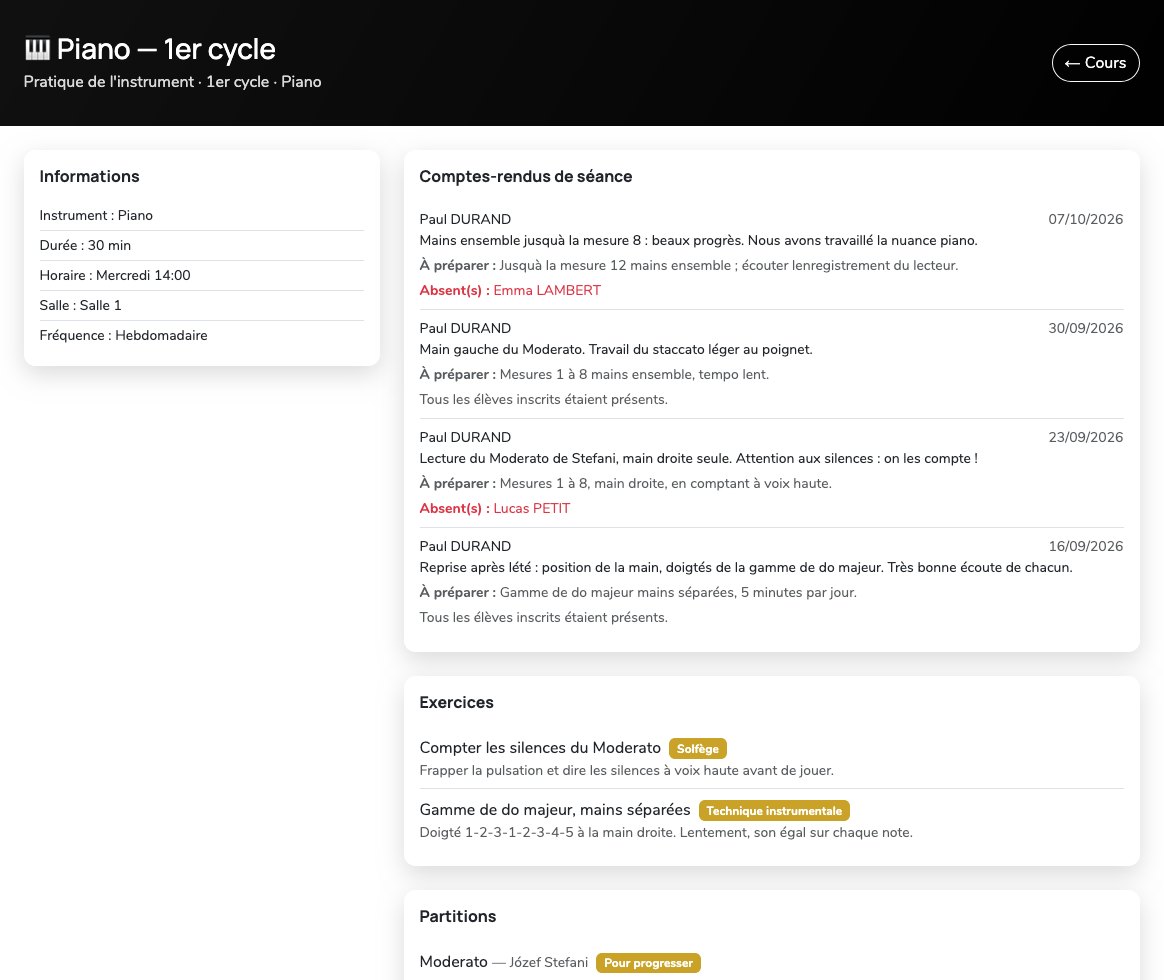Click the session date 16/09/2026
Viewport: 1164px width, 980px height.
tap(1085, 546)
